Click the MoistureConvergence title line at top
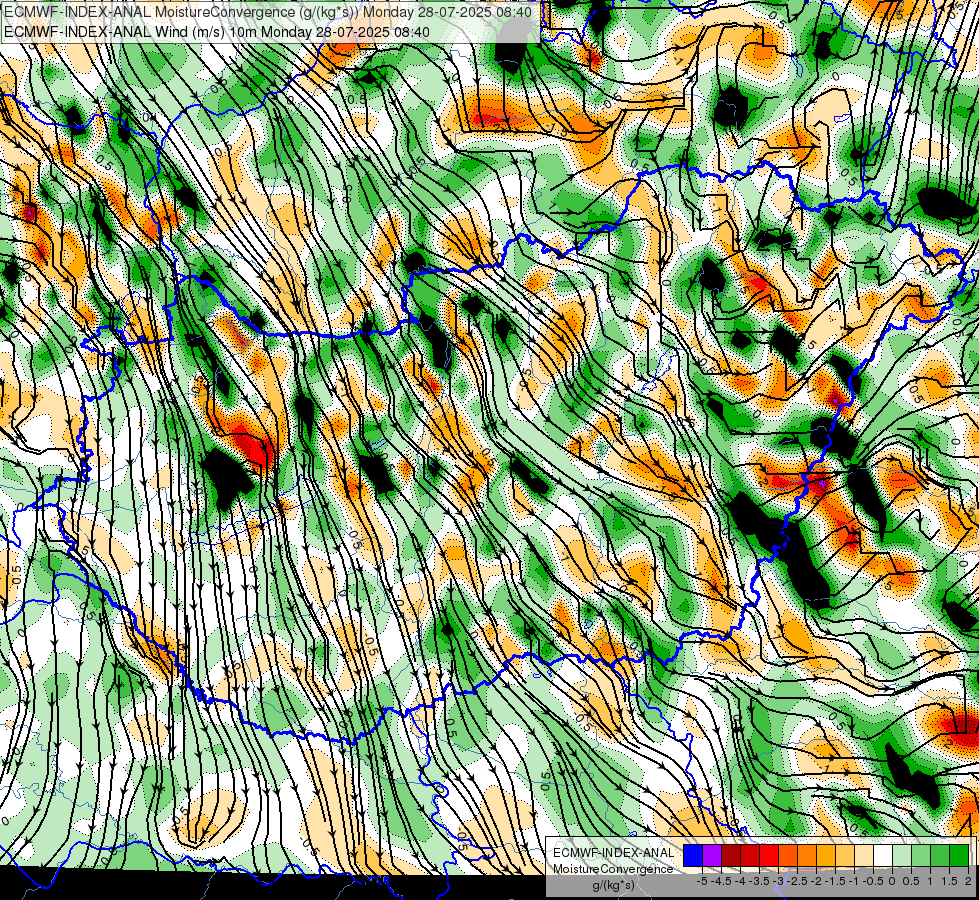This screenshot has width=979, height=900. [268, 12]
